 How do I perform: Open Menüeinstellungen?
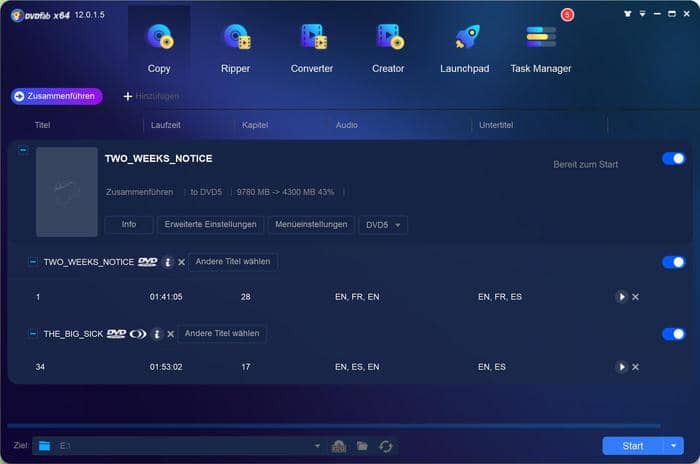[x=311, y=225]
